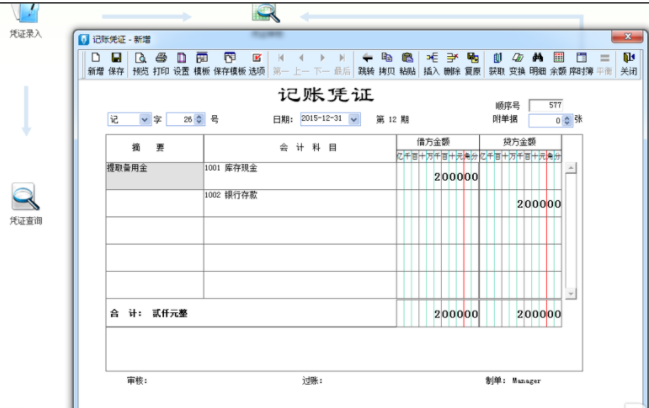649x408 pixels.
Task: Open 设置 settings in toolbar
Action: point(181,64)
